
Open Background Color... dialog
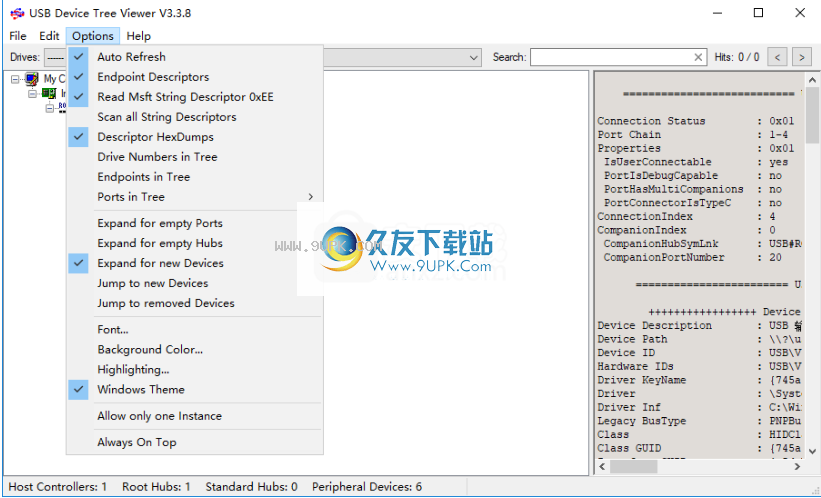coord(195,349)
